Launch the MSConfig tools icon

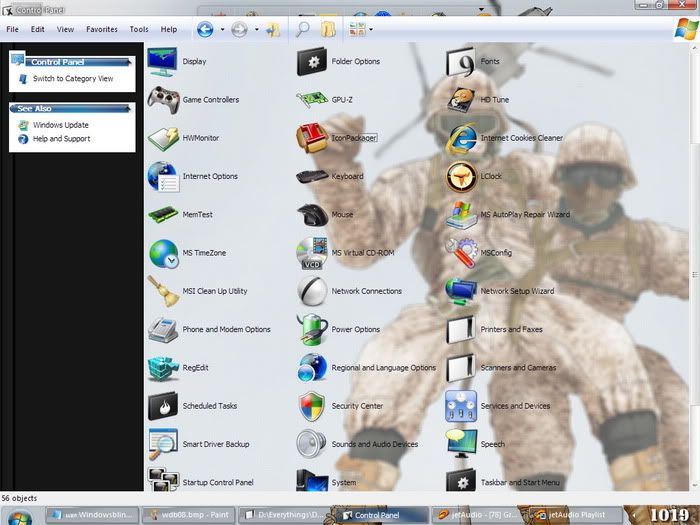tap(462, 253)
